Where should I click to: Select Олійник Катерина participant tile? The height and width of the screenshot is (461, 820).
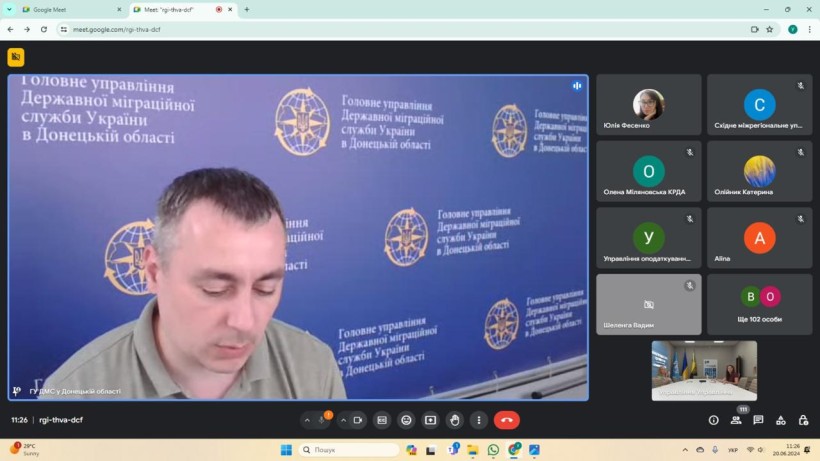point(760,171)
